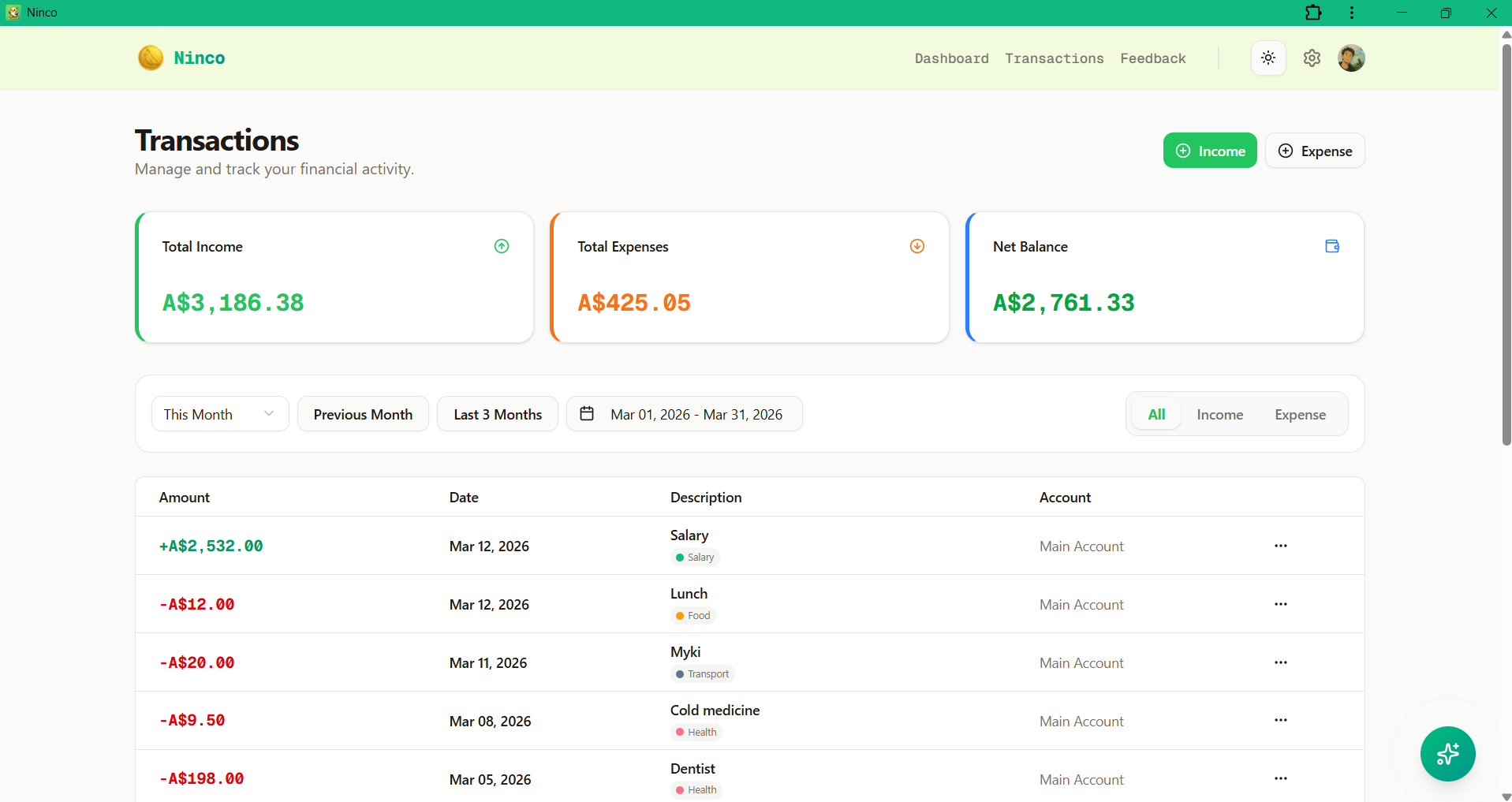The width and height of the screenshot is (1512, 802).
Task: Click Ninco brand name link
Action: pos(200,58)
